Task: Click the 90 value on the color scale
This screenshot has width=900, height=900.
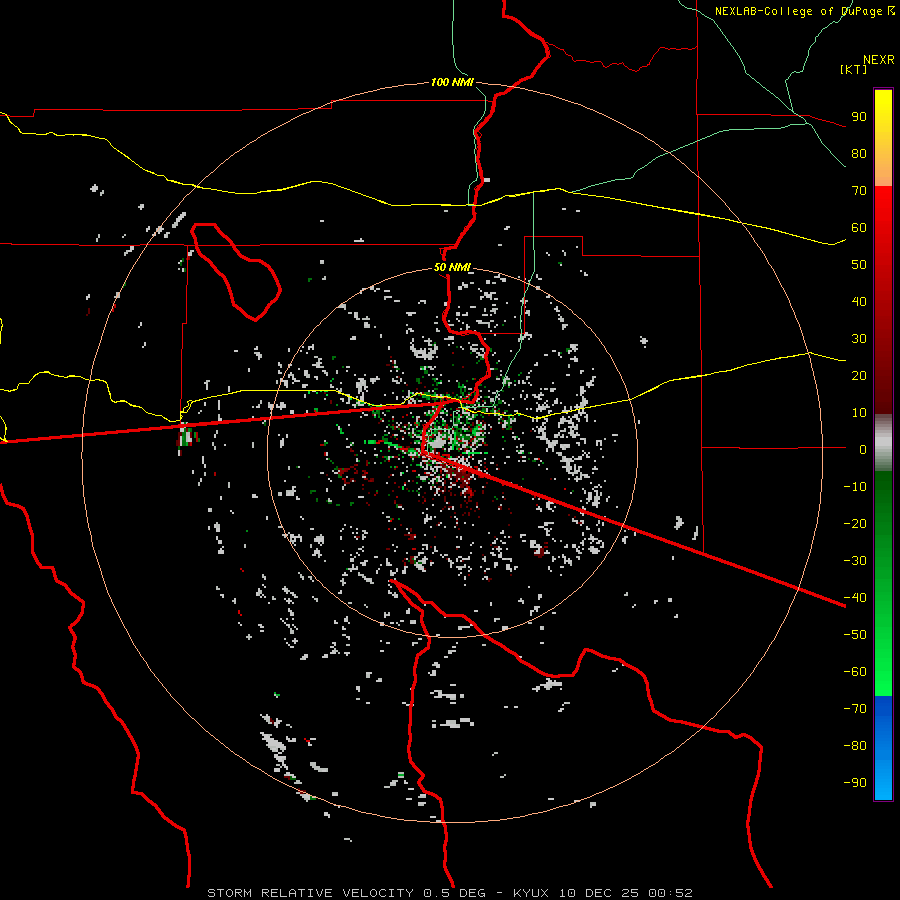Action: pyautogui.click(x=859, y=117)
